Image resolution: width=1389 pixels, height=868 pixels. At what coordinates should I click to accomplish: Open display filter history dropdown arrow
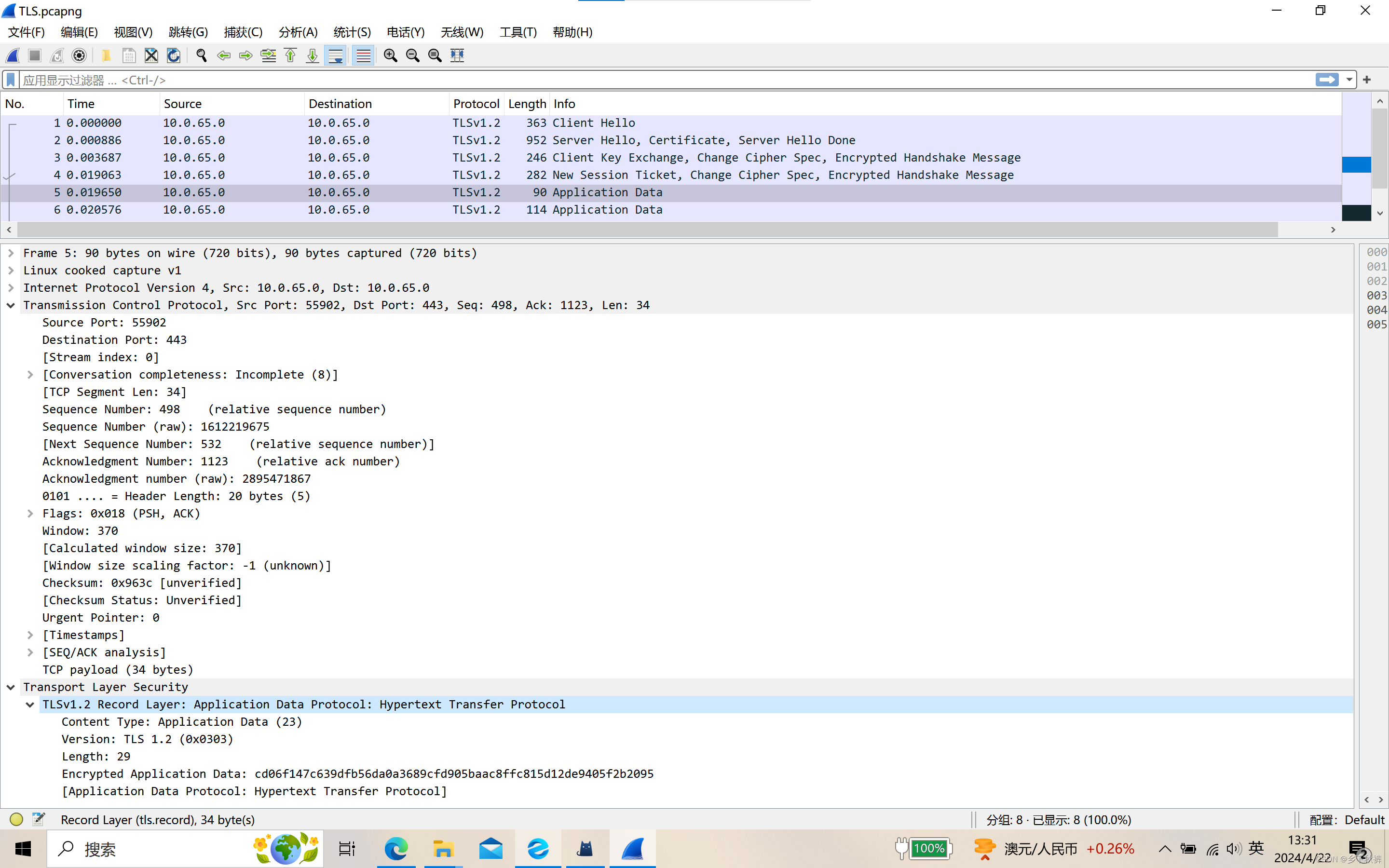[1349, 80]
